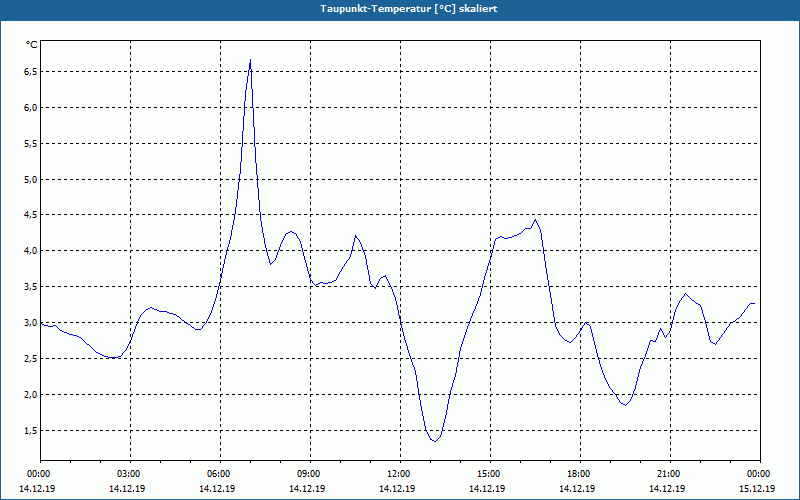
Task: Click the 15:00 time label
Action: coord(489,474)
